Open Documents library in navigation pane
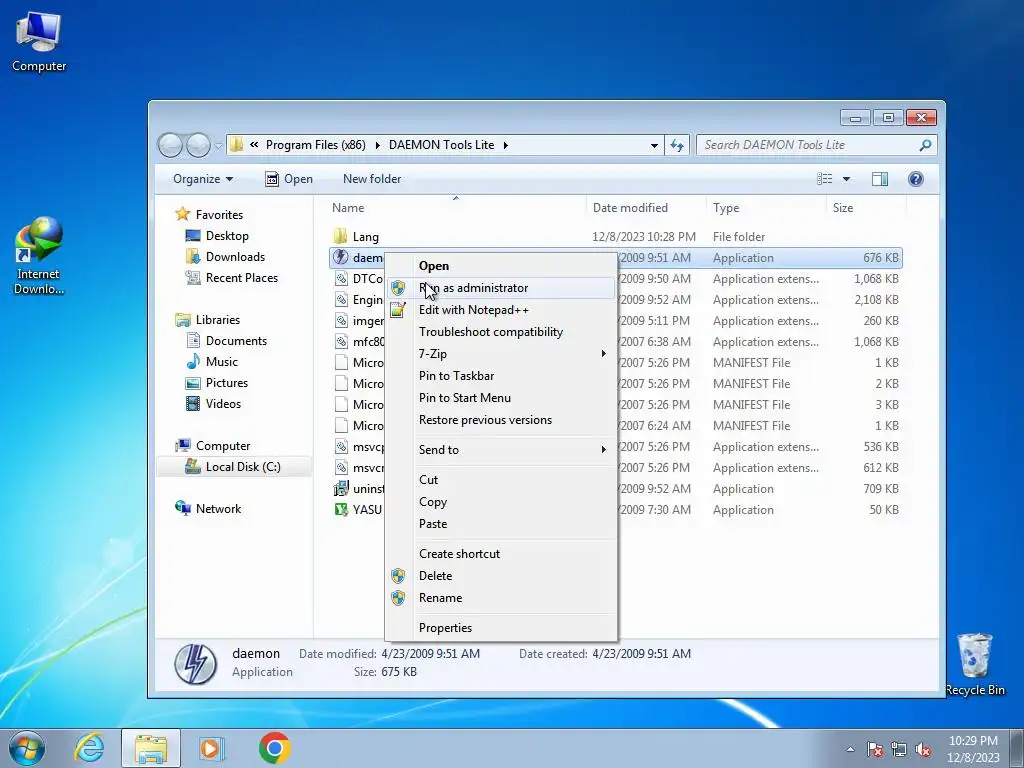Image resolution: width=1024 pixels, height=768 pixels. [227, 341]
